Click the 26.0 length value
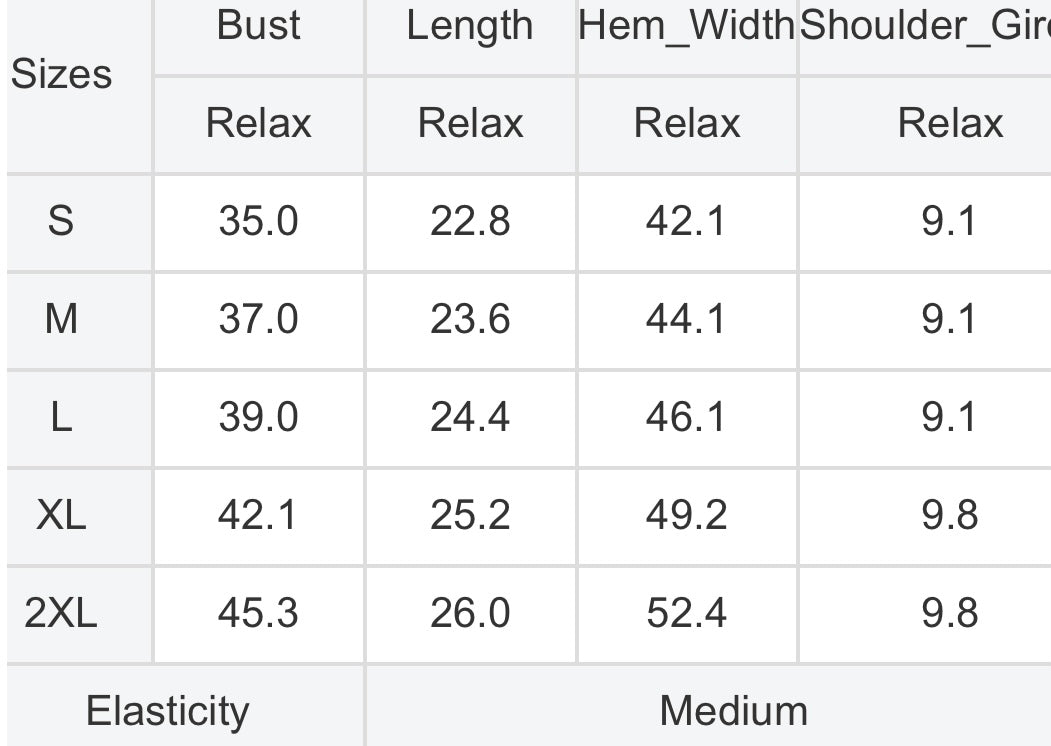This screenshot has width=1051, height=746. (x=470, y=613)
